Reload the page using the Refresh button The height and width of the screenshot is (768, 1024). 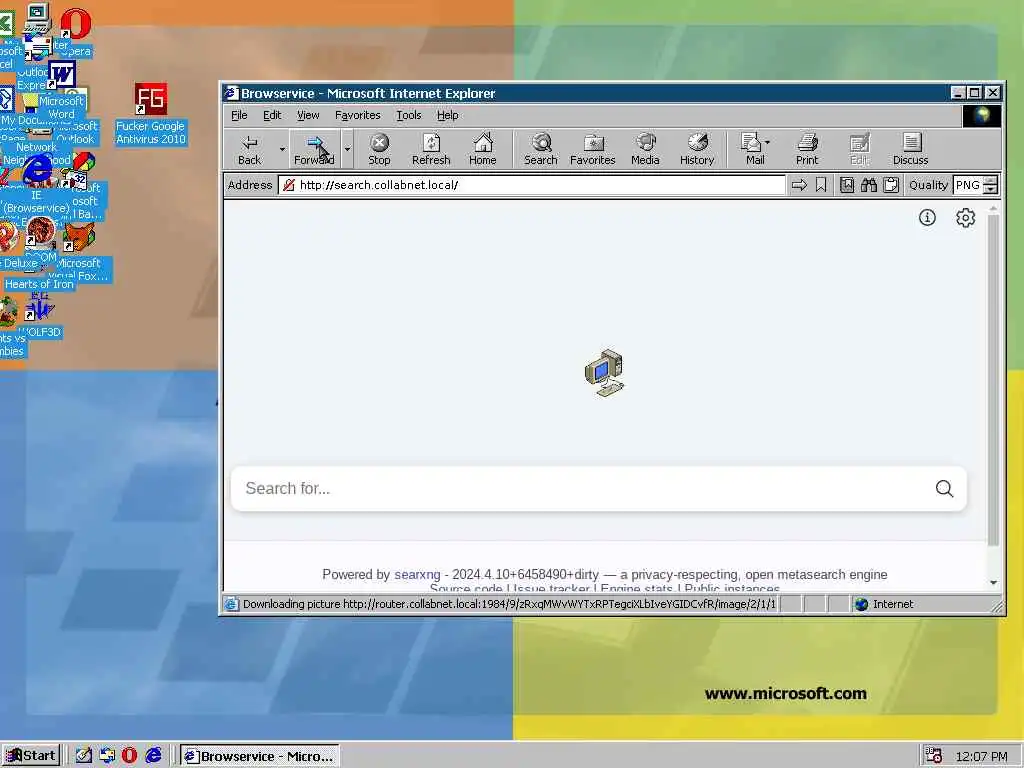point(431,149)
